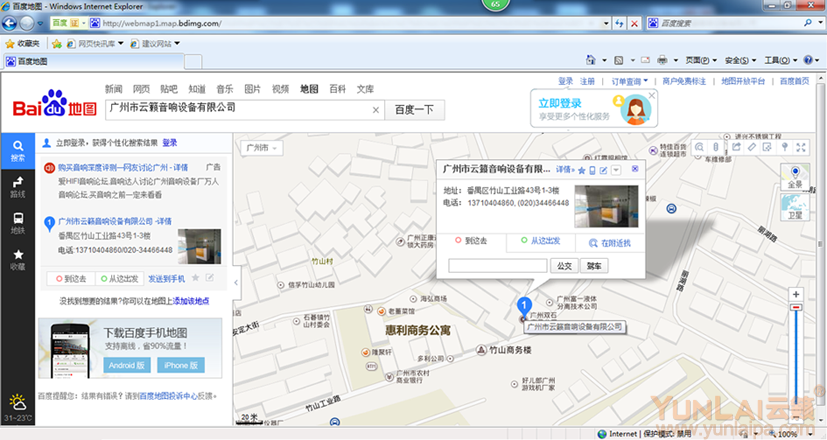This screenshot has height=440, width=827.
Task: Open the 工具(O) menu
Action: 781,60
